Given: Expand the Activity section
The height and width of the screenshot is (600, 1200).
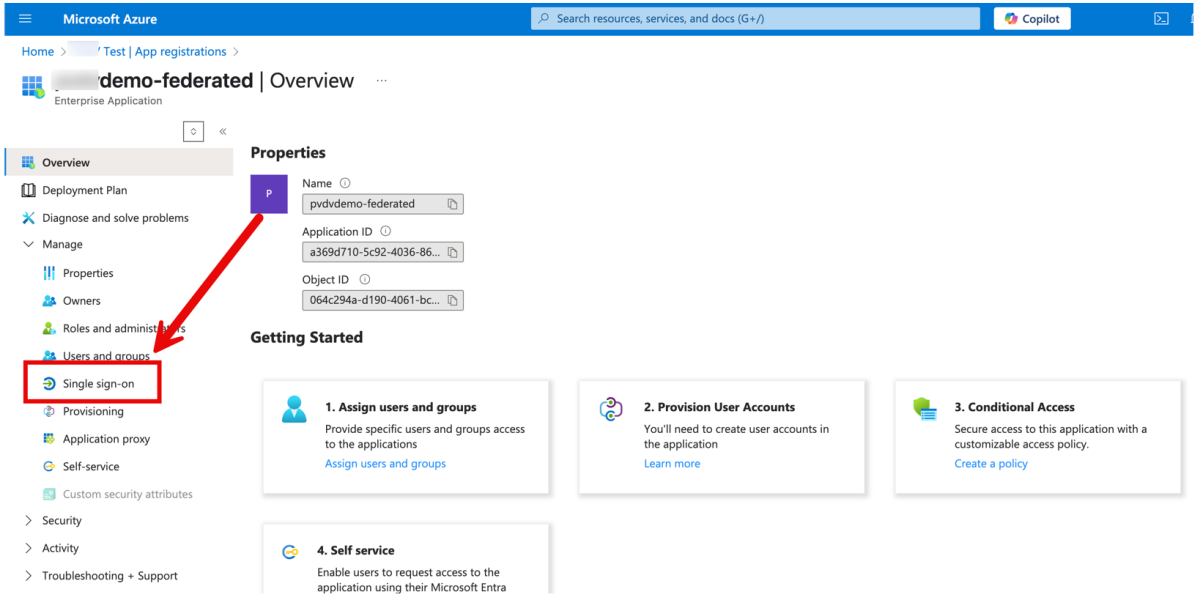Looking at the screenshot, I should coord(28,549).
